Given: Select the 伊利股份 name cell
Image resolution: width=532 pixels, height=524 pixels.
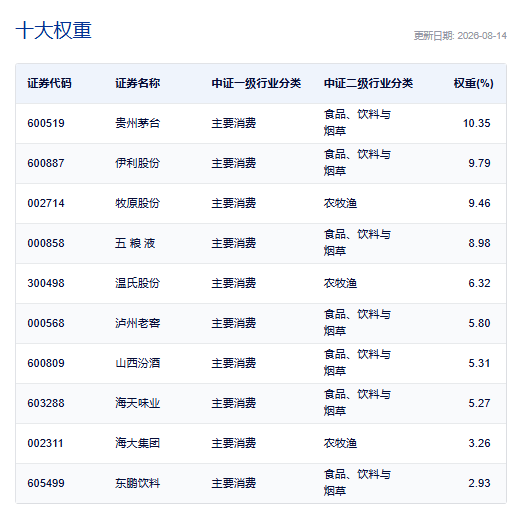Looking at the screenshot, I should click(x=137, y=163).
